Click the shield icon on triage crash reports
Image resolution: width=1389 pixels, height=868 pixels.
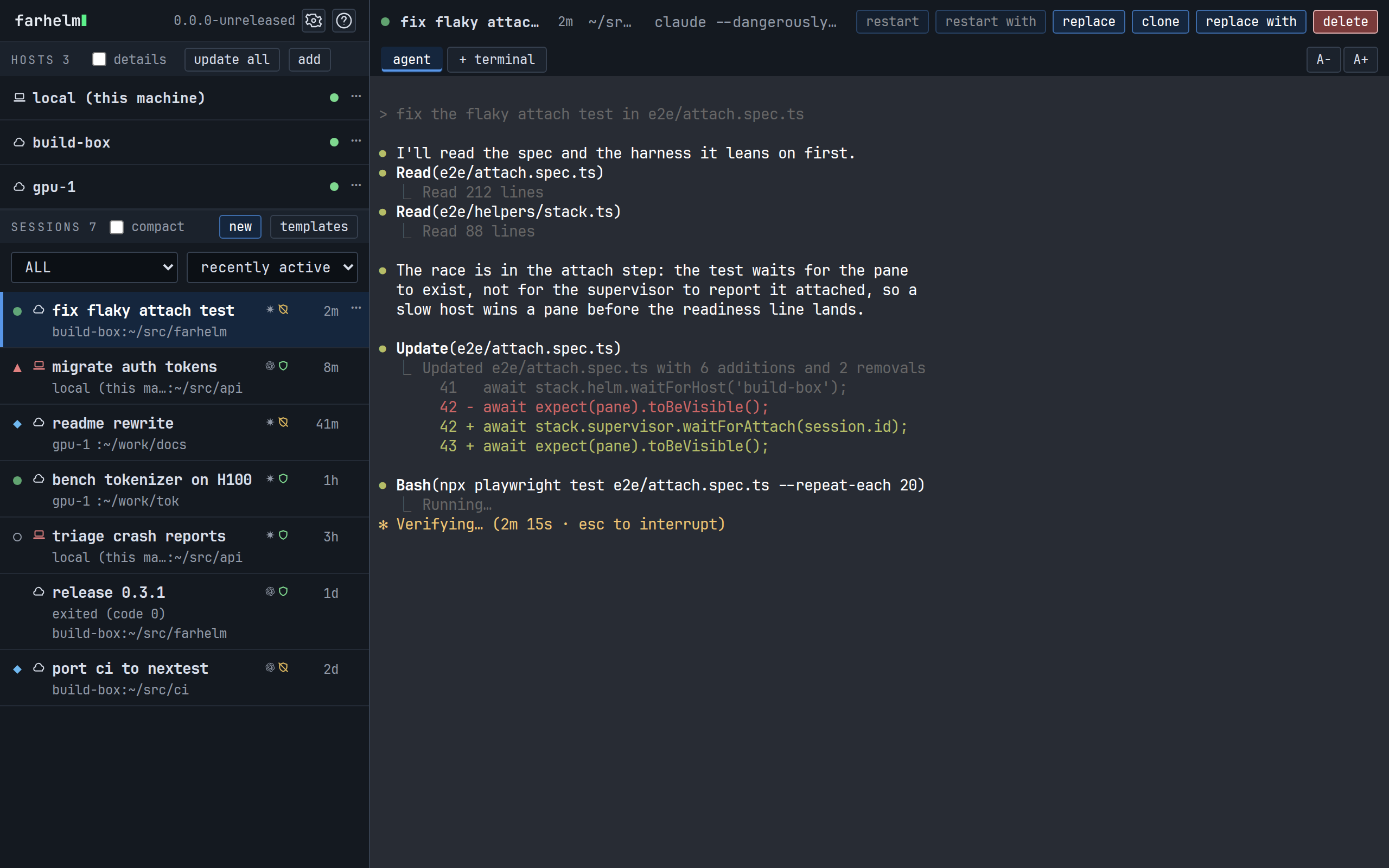pyautogui.click(x=284, y=535)
